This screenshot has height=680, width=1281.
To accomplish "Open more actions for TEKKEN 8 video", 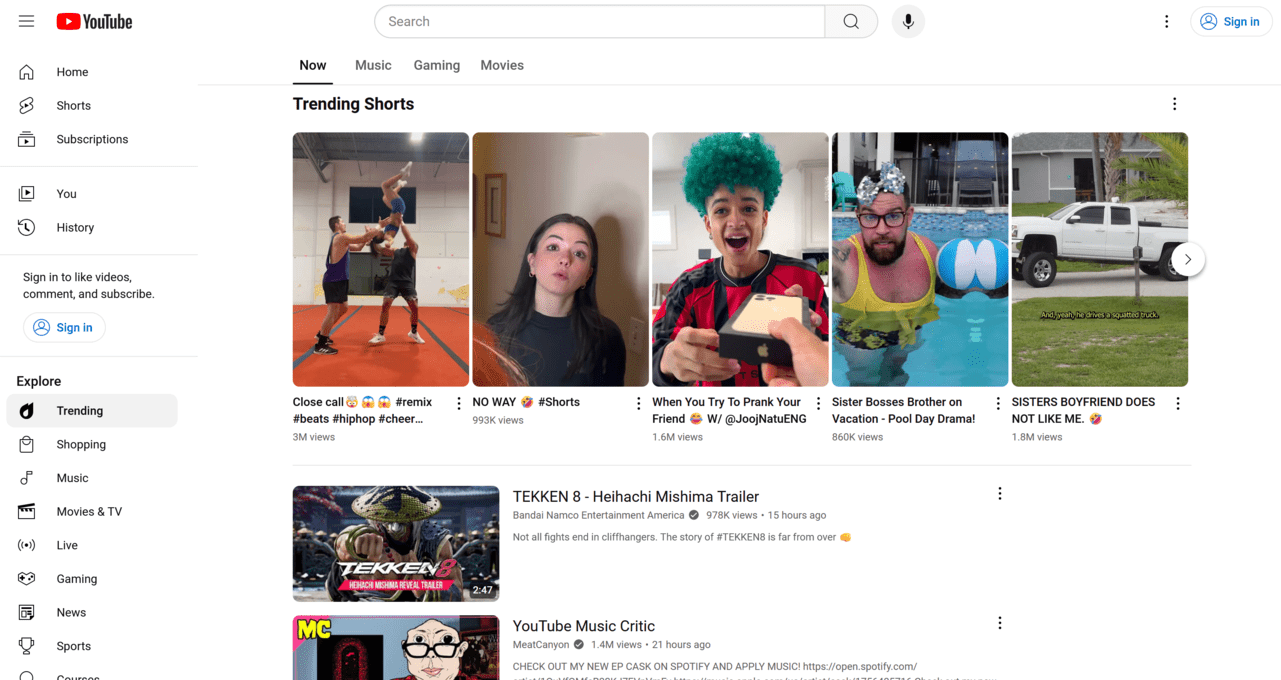I will (999, 494).
